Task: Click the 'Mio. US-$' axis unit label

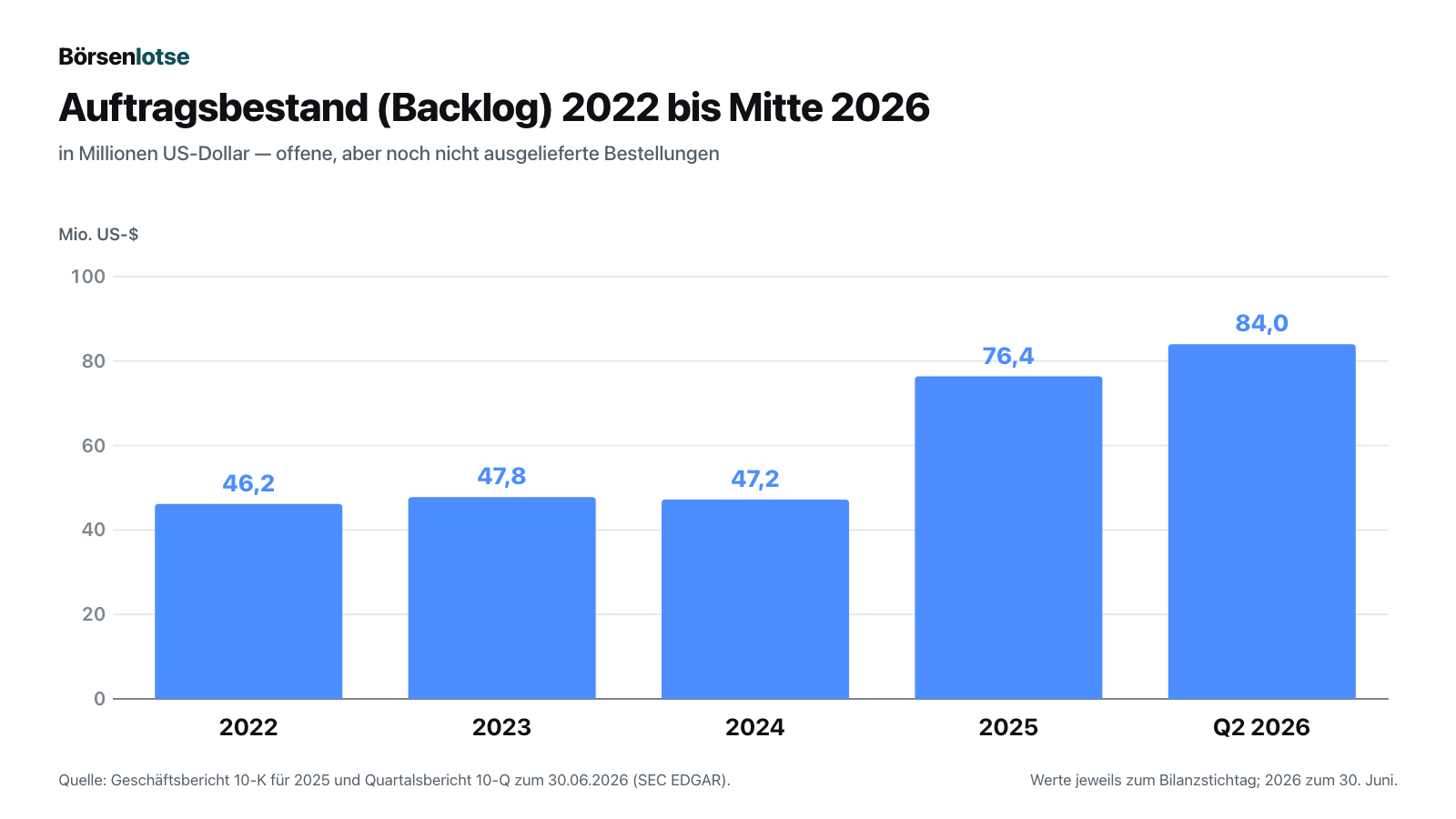Action: 98,234
